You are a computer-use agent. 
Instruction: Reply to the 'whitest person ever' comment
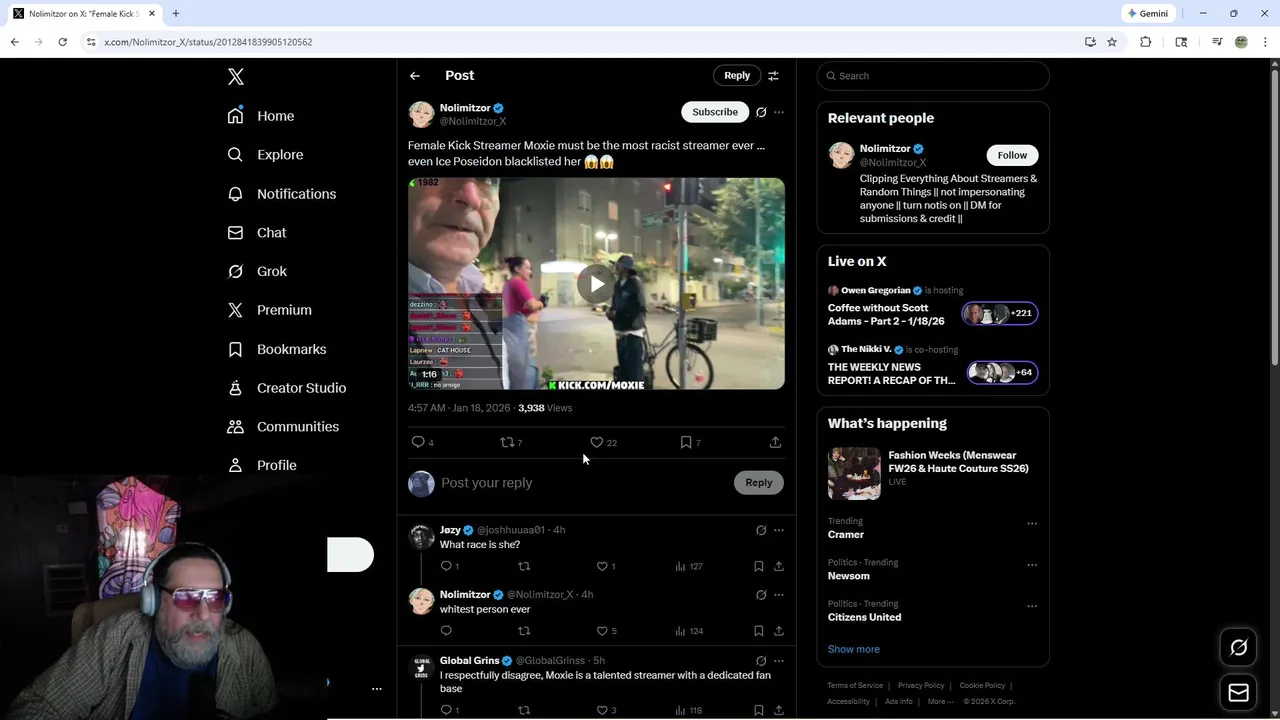click(446, 631)
